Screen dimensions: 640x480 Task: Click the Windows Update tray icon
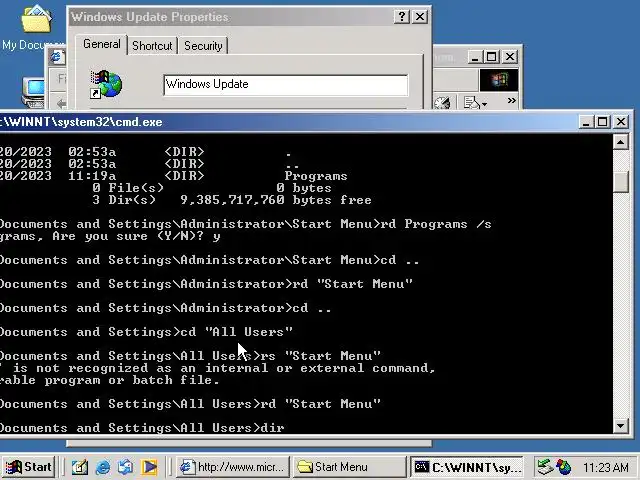coord(564,467)
